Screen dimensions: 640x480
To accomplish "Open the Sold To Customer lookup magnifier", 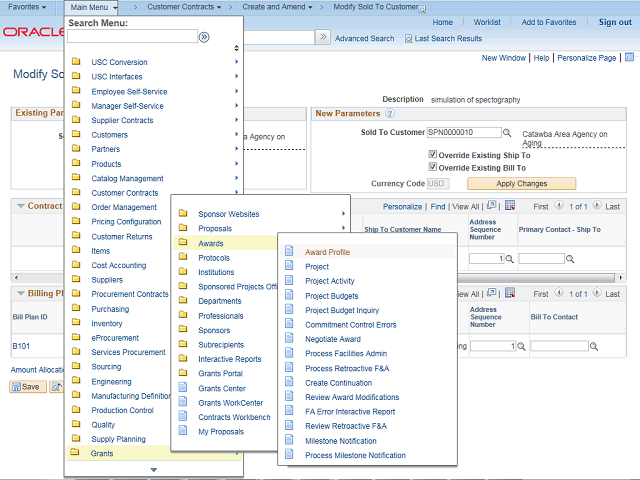I will pos(507,132).
